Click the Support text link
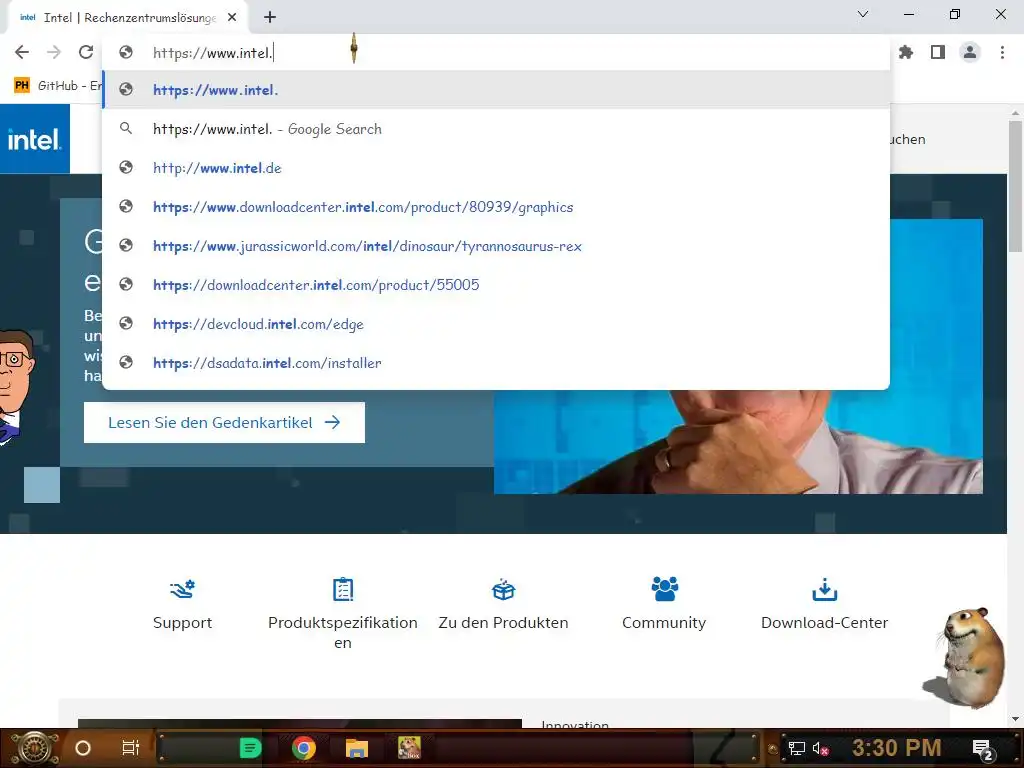1024x768 pixels. coord(182,623)
